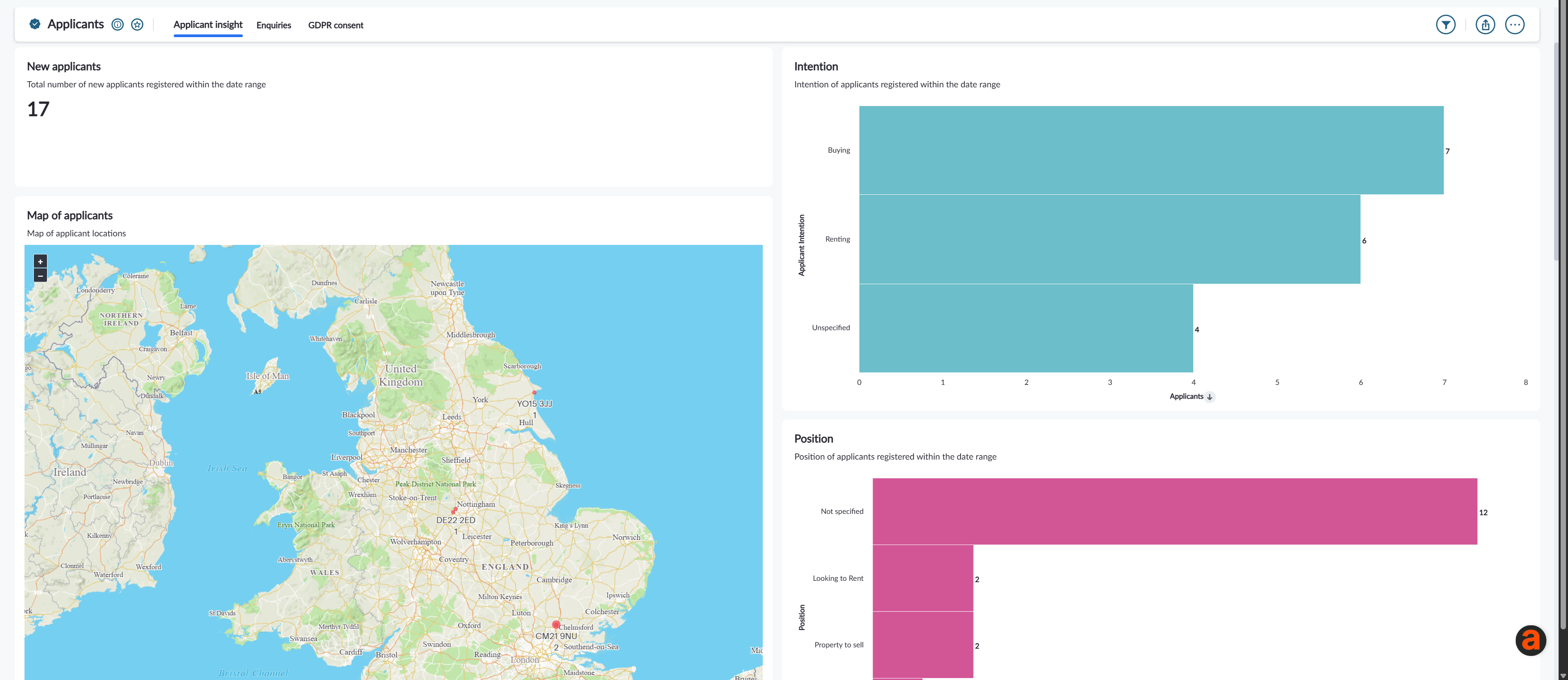The height and width of the screenshot is (680, 1568).
Task: Zoom out on the applicants map
Action: (40, 276)
